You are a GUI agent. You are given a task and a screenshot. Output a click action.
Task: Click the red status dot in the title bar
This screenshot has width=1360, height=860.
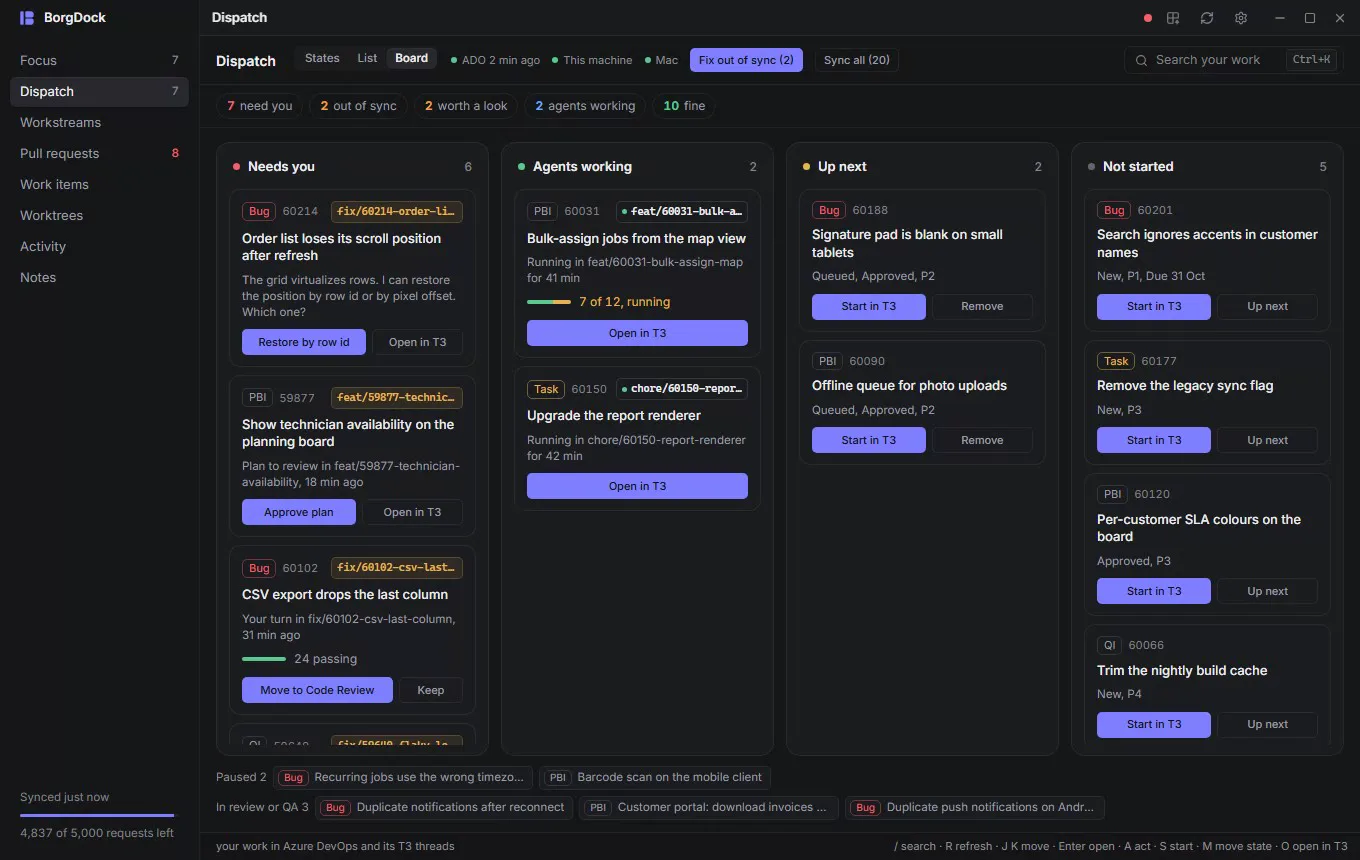pos(1148,18)
